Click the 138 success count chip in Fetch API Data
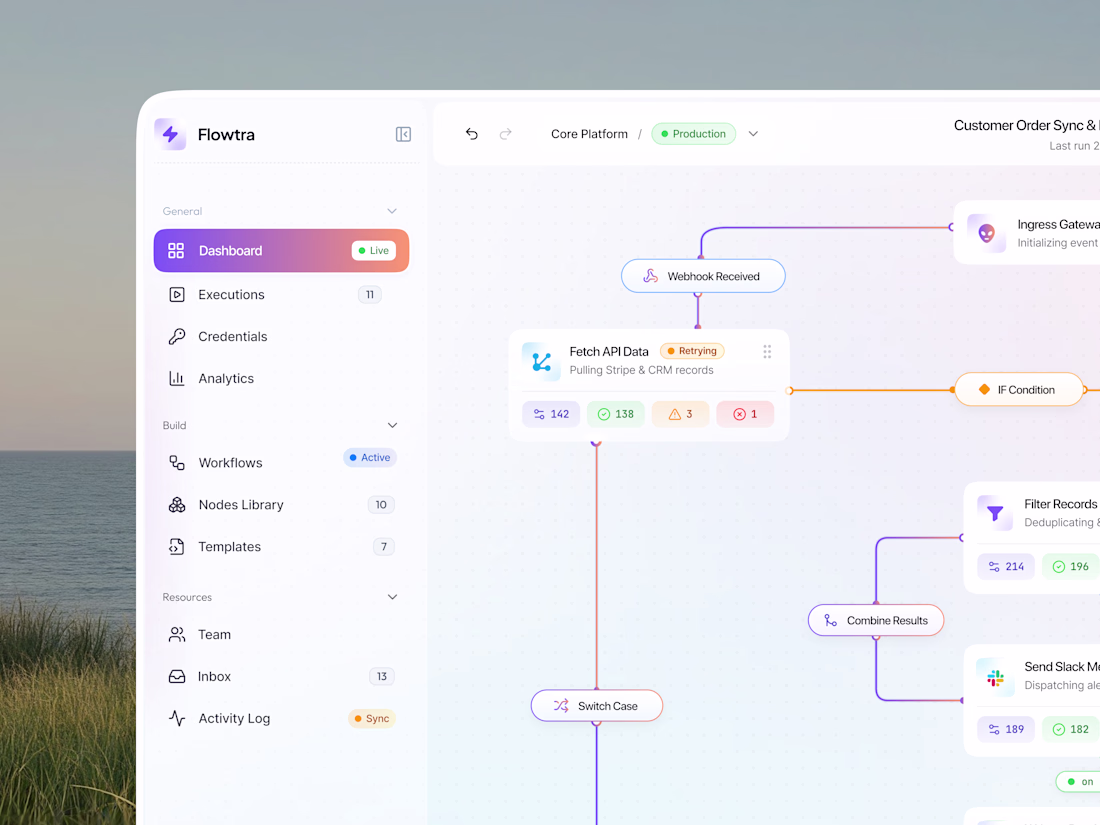 615,414
